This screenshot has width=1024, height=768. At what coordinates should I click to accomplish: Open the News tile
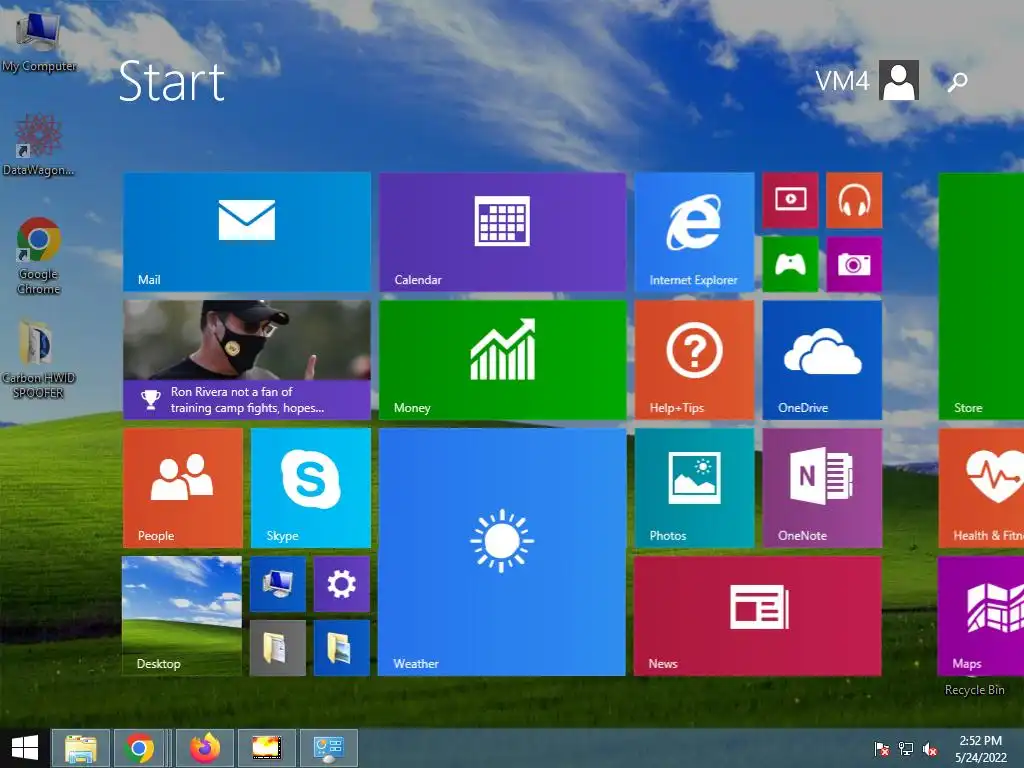758,616
